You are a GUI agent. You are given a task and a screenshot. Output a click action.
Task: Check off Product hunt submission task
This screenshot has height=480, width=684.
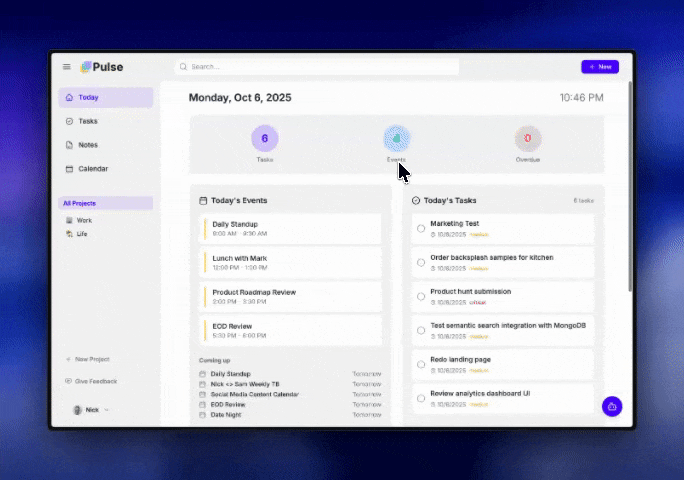421,297
